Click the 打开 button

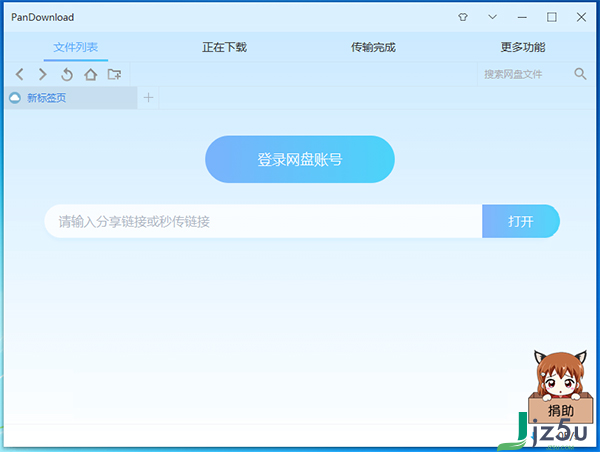click(x=521, y=221)
